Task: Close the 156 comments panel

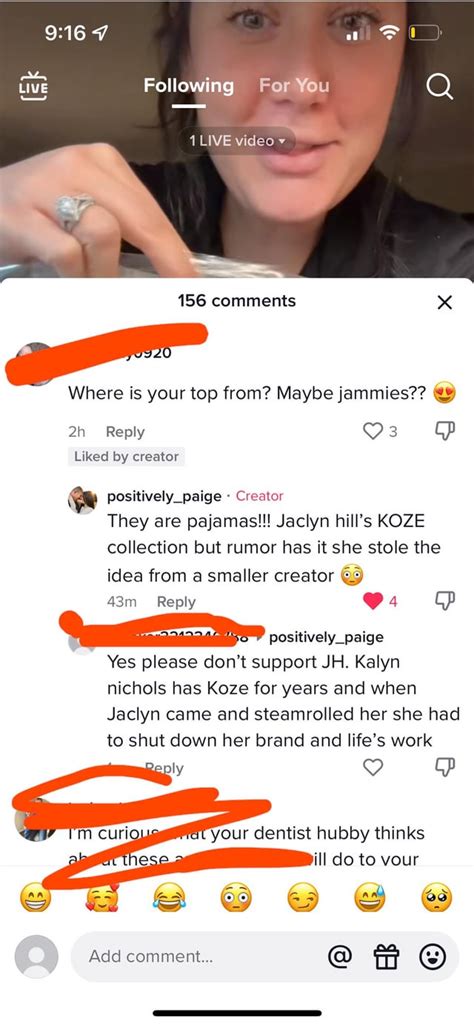Action: coord(445,302)
